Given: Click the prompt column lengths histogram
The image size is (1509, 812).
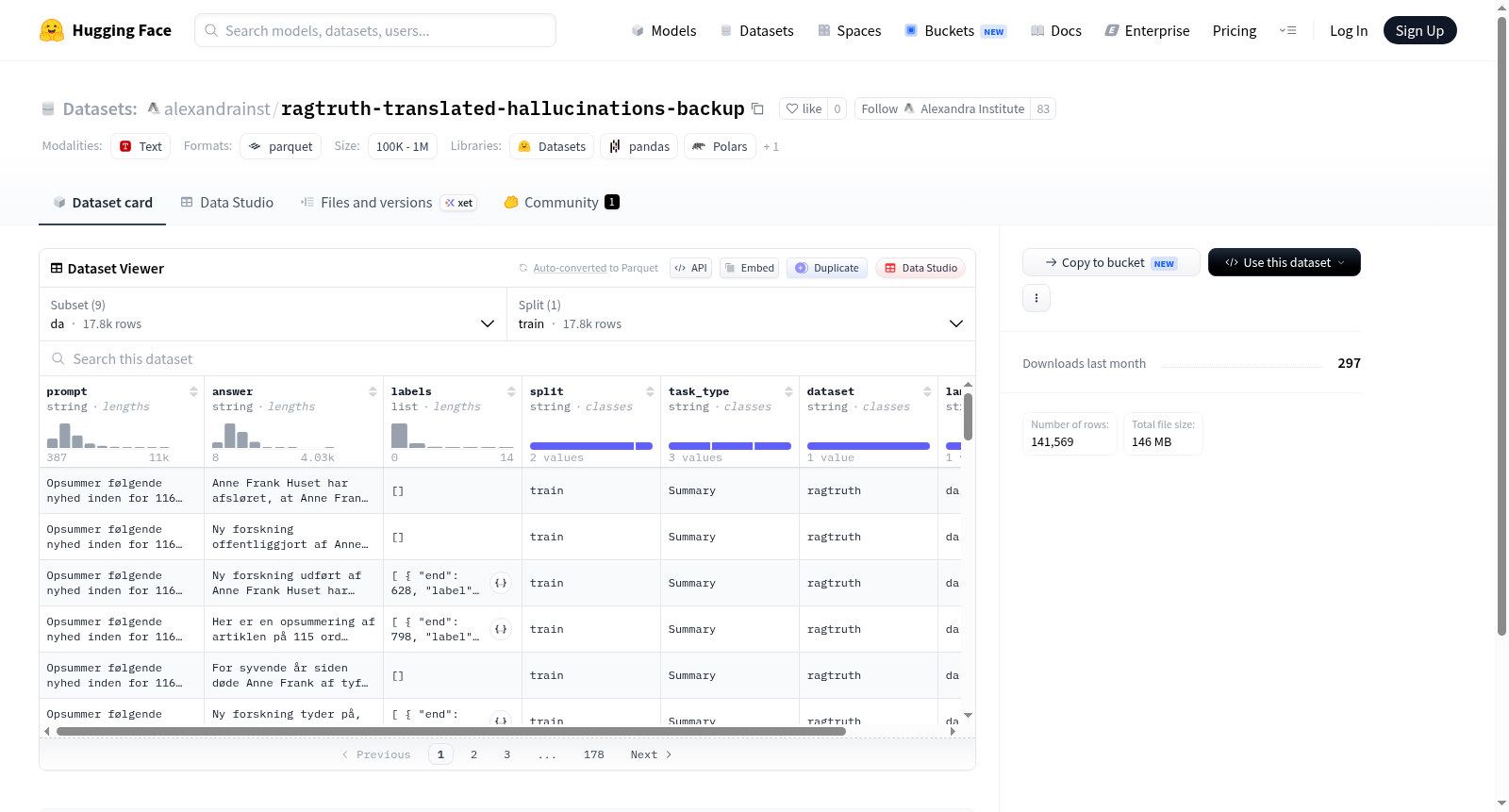Looking at the screenshot, I should coord(108,436).
